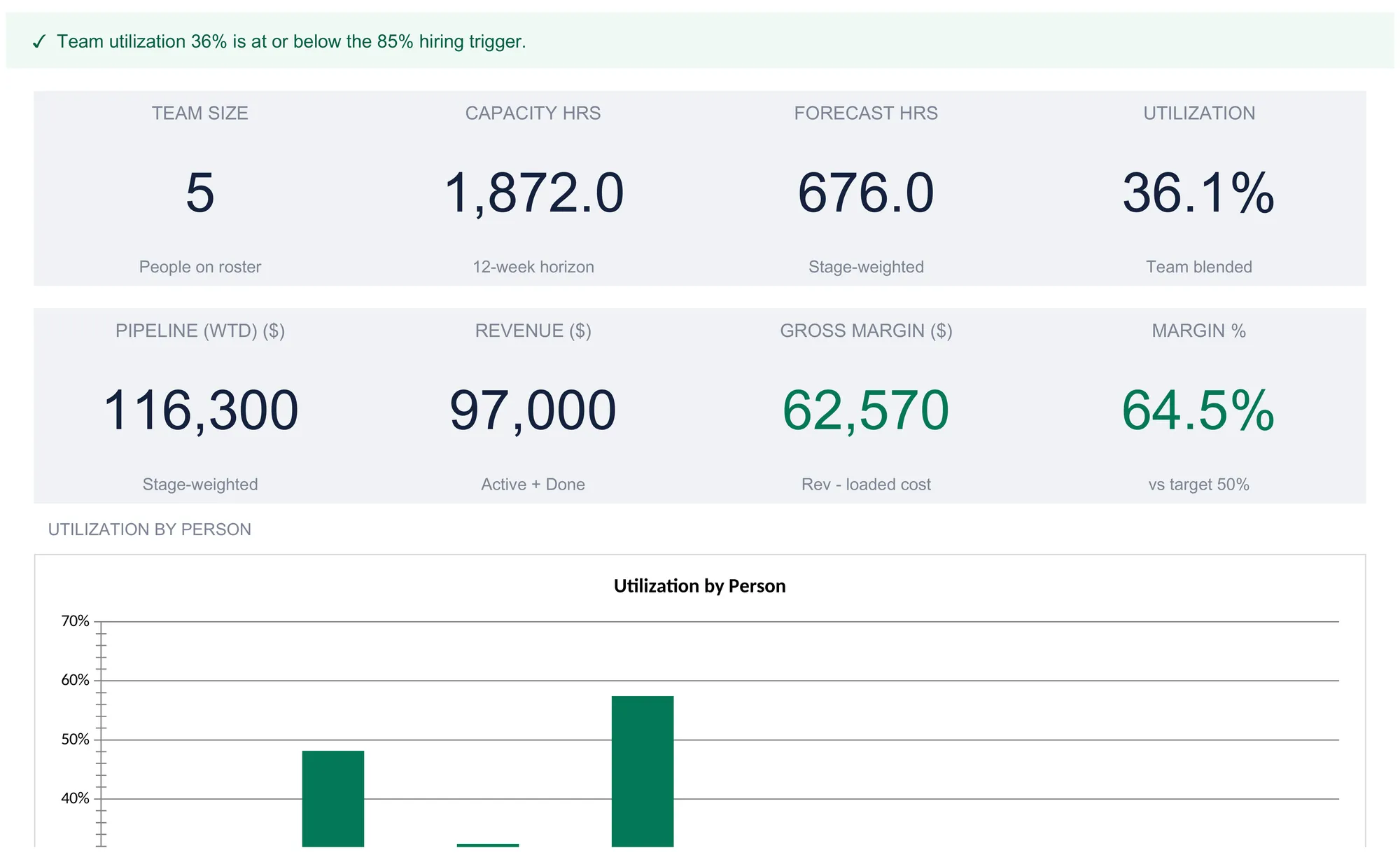This screenshot has height=853, width=1400.
Task: Click the GROSS MARGIN ($) label
Action: [866, 331]
